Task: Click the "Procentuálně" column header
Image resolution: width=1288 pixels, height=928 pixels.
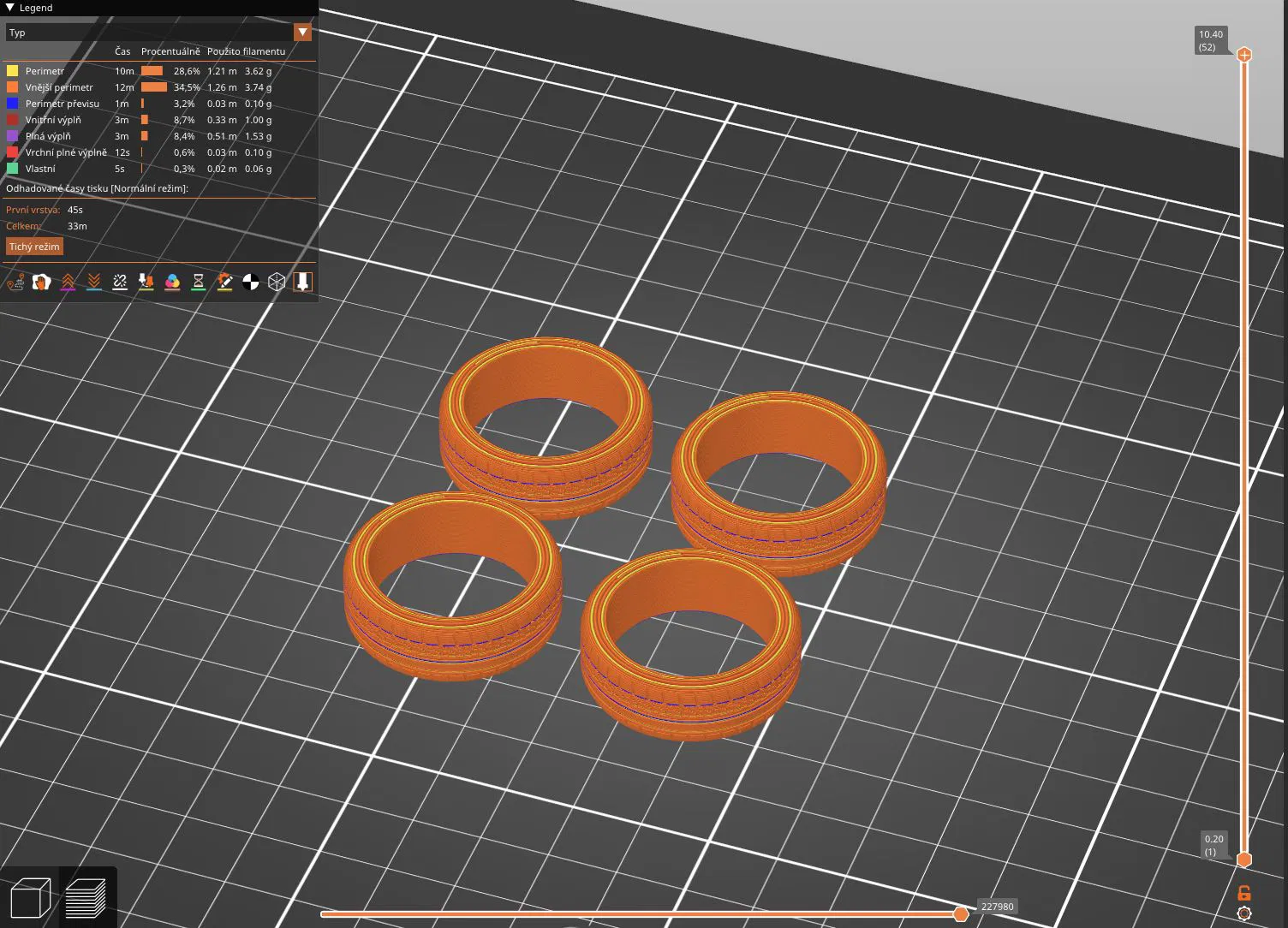Action: point(170,51)
